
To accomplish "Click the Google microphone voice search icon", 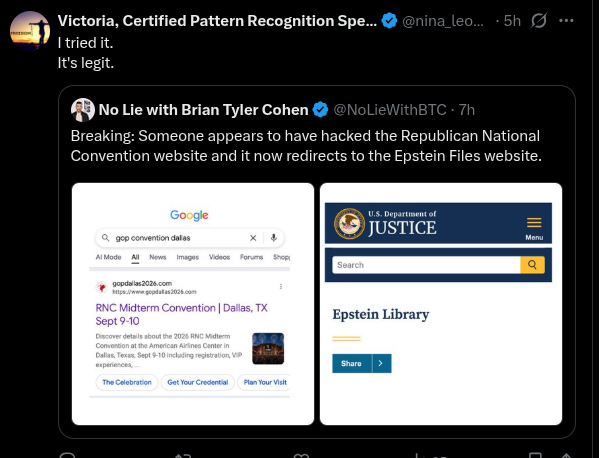I will [x=274, y=238].
